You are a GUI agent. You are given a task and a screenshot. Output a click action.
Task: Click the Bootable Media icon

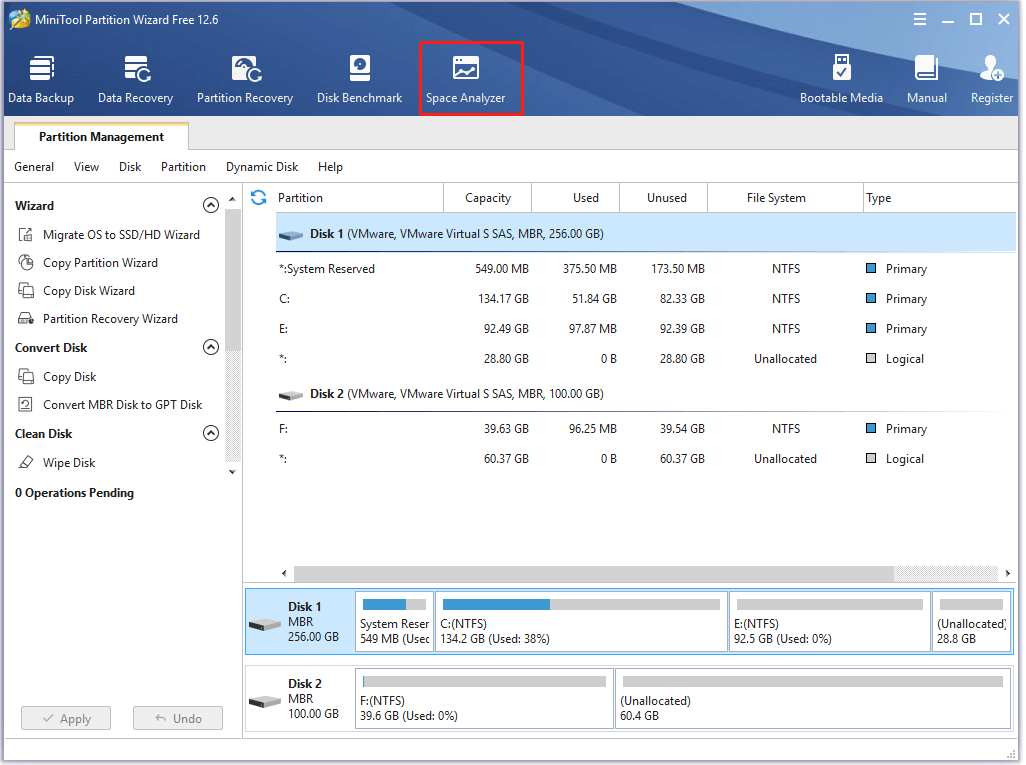[841, 79]
